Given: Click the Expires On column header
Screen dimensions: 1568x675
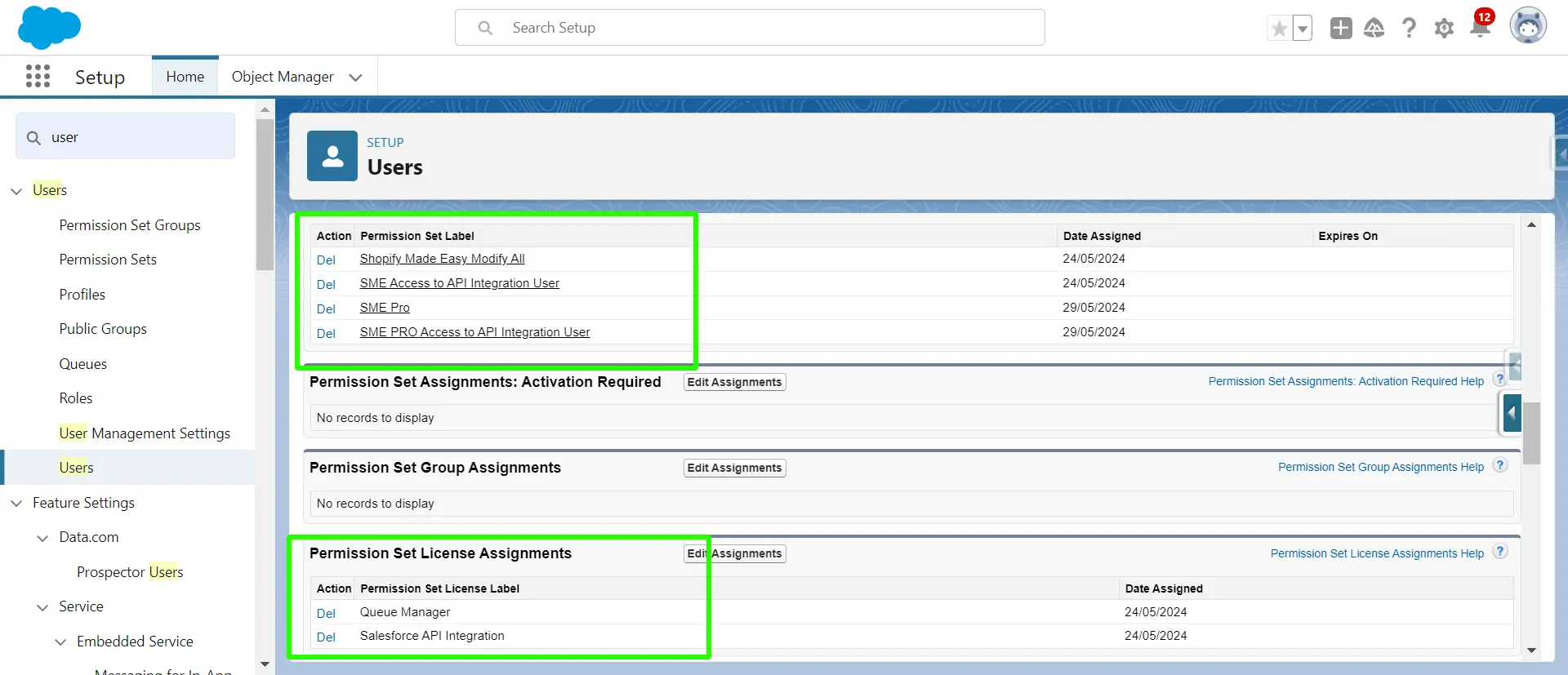Looking at the screenshot, I should 1347,236.
